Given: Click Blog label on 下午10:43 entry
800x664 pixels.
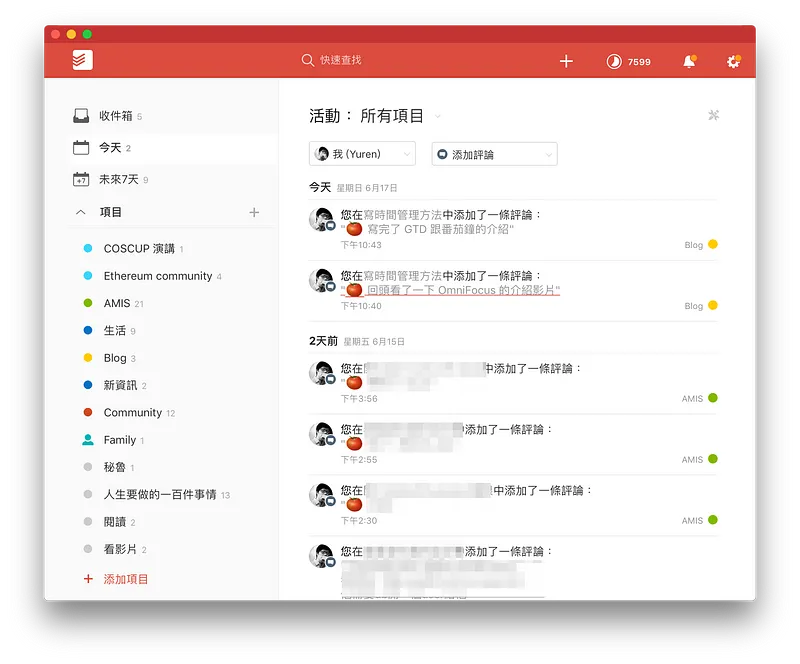Looking at the screenshot, I should (x=693, y=245).
